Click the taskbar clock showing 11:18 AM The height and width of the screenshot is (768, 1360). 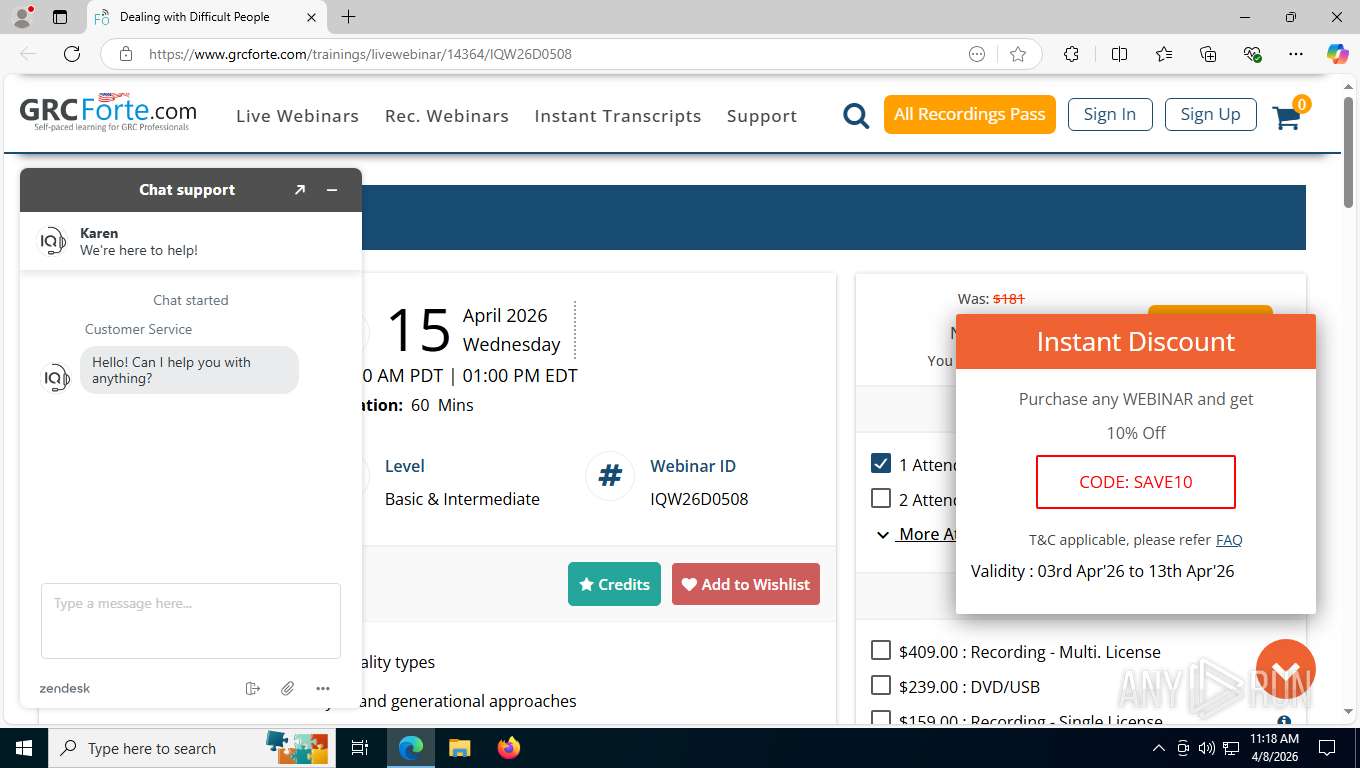point(1274,748)
